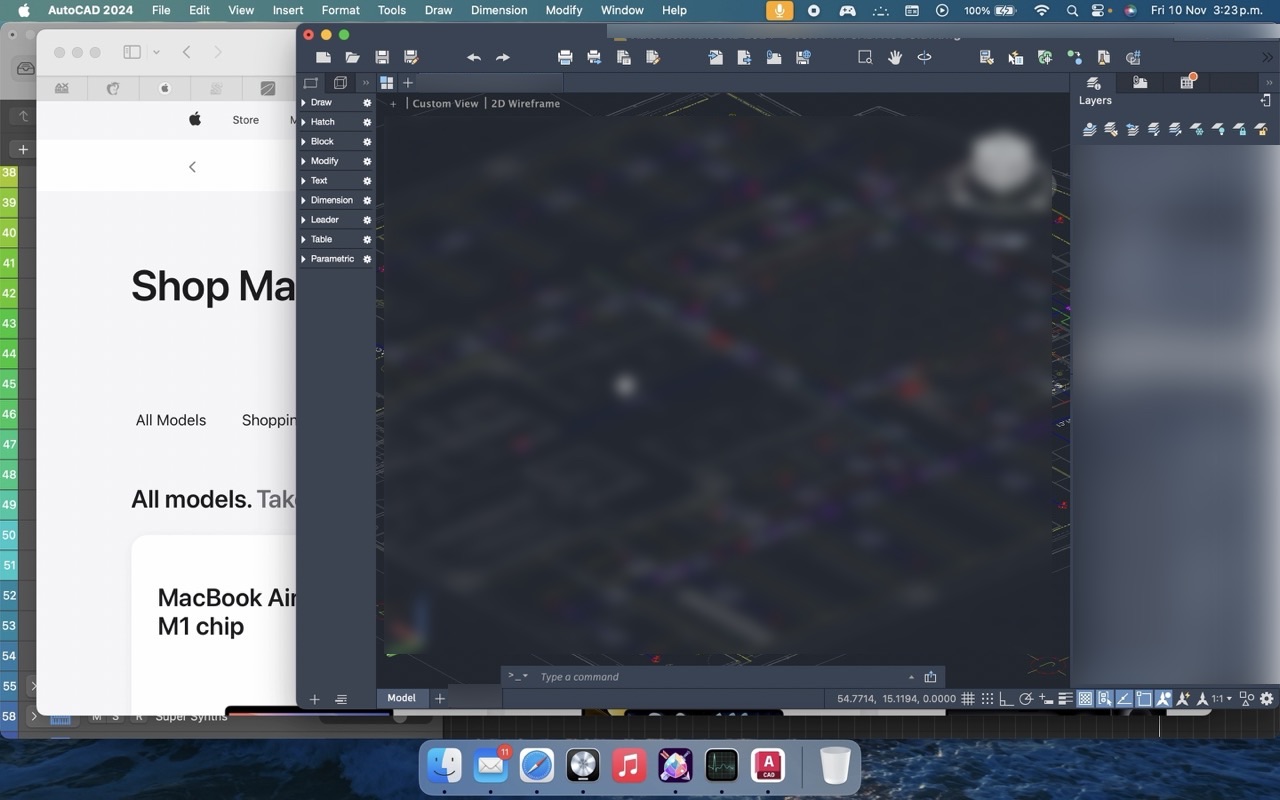Image resolution: width=1280 pixels, height=800 pixels.
Task: Toggle the grid display in the status bar
Action: (x=967, y=698)
